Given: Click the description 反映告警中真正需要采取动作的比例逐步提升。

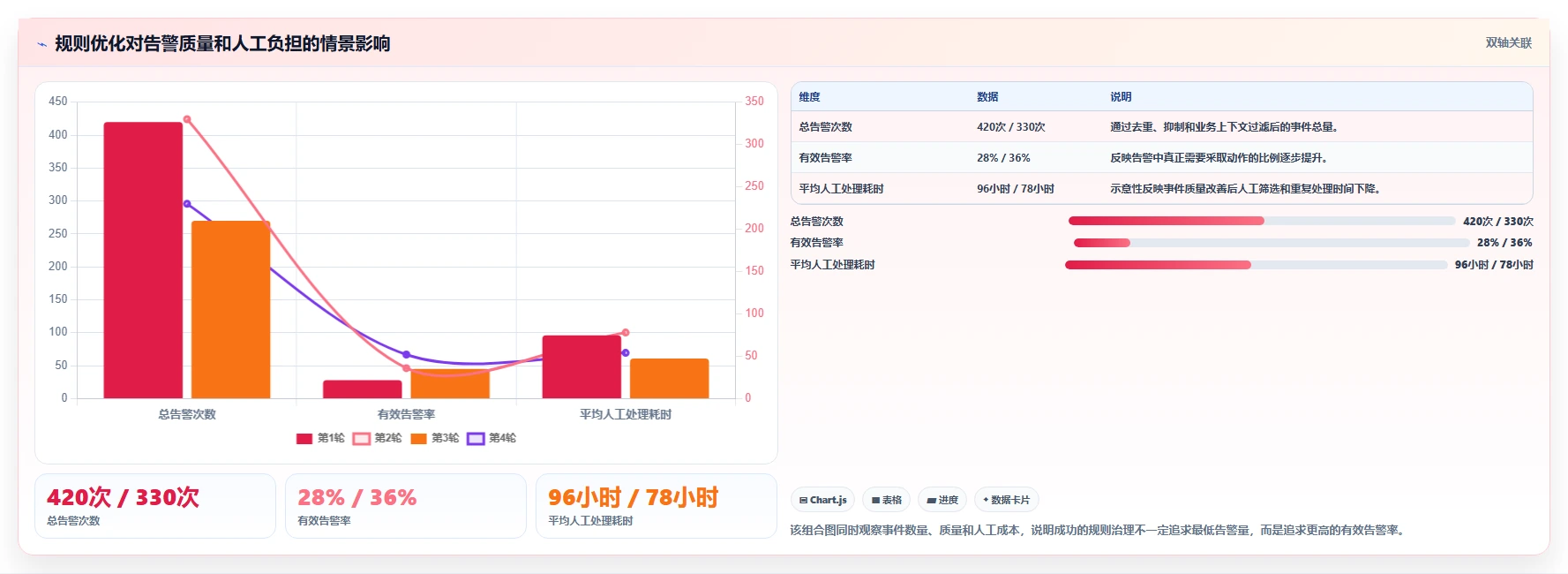Looking at the screenshot, I should pyautogui.click(x=1221, y=158).
